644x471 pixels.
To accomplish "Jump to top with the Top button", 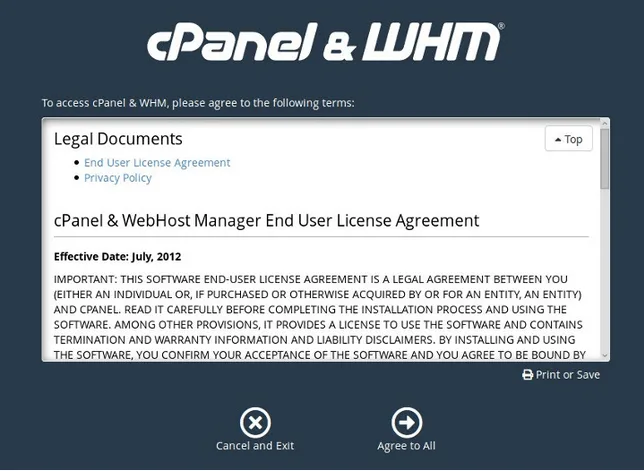I will coord(568,139).
